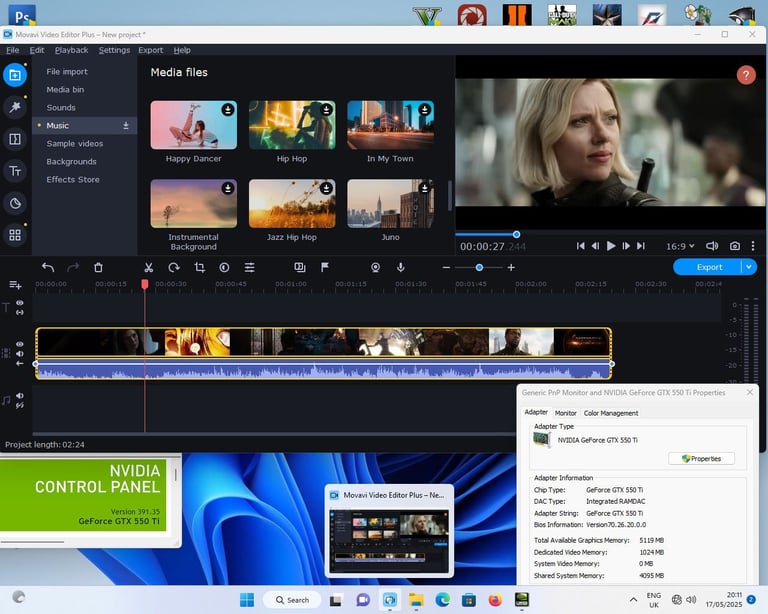Add track with the plus-lines icon
Image resolution: width=768 pixels, height=614 pixels.
tap(15, 285)
